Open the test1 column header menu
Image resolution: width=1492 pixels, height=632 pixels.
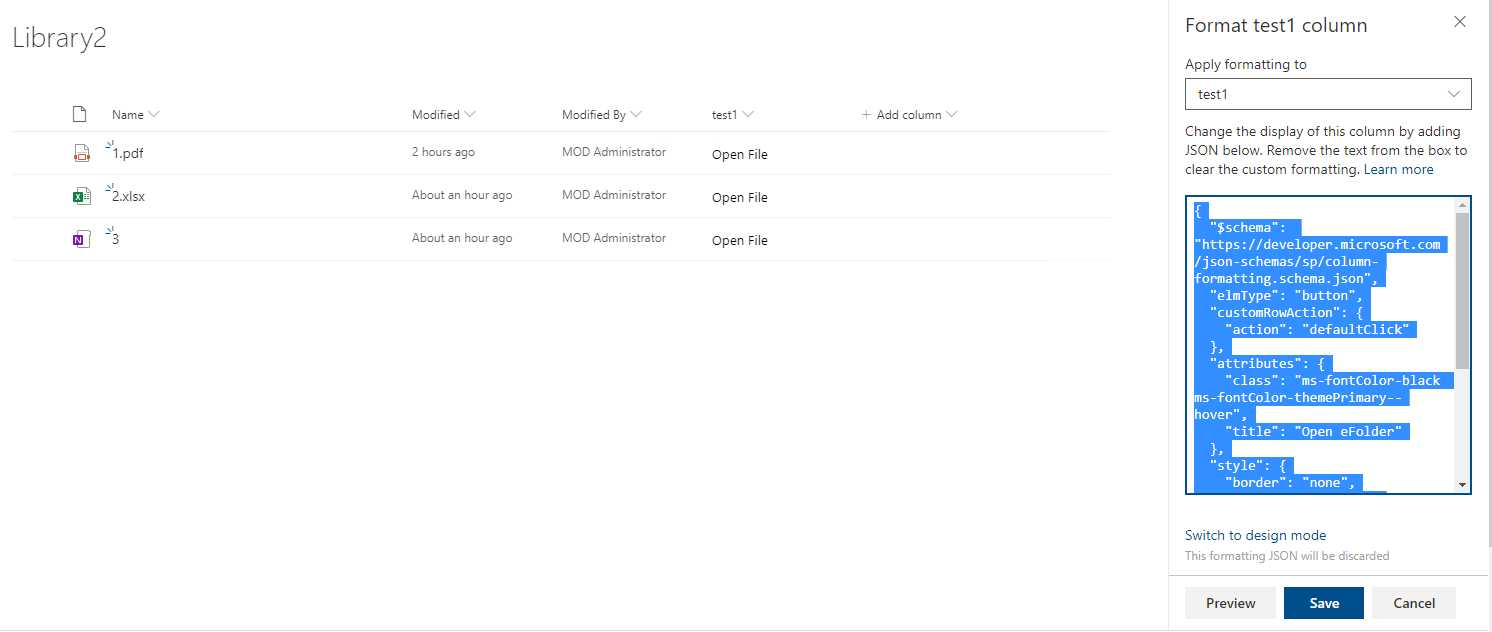[748, 115]
